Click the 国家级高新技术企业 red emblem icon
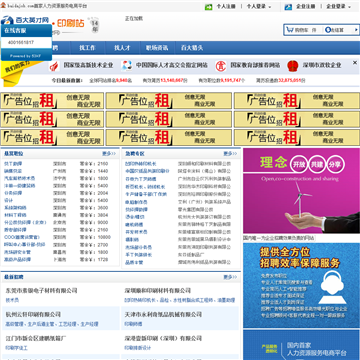360x360 pixels. point(54,66)
